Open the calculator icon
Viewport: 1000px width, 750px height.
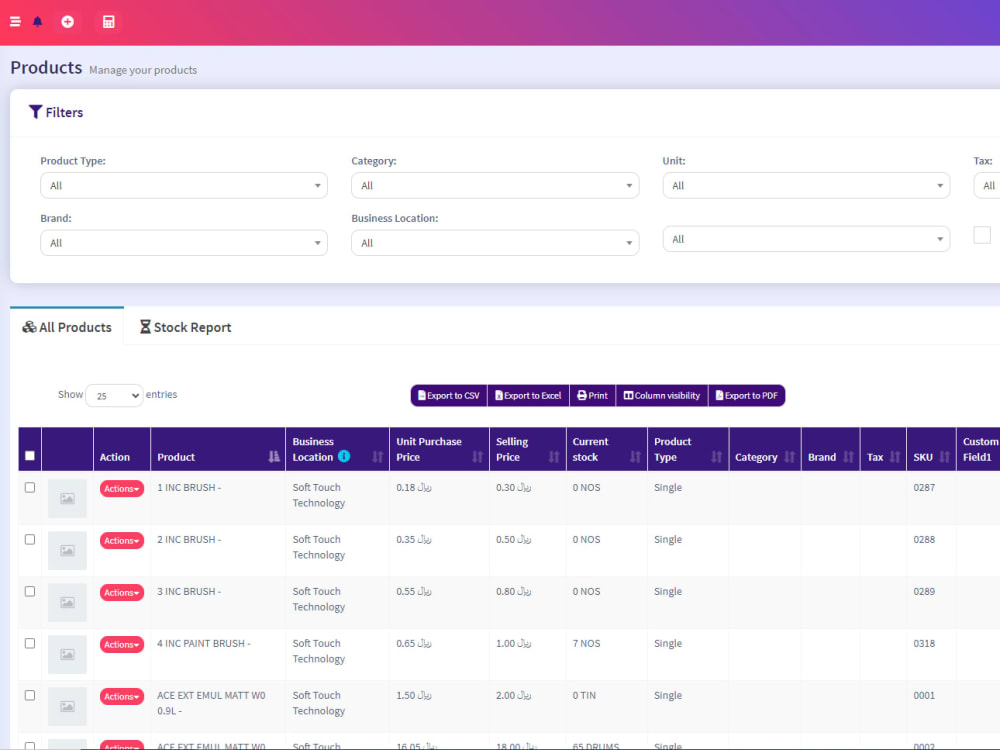[x=108, y=22]
